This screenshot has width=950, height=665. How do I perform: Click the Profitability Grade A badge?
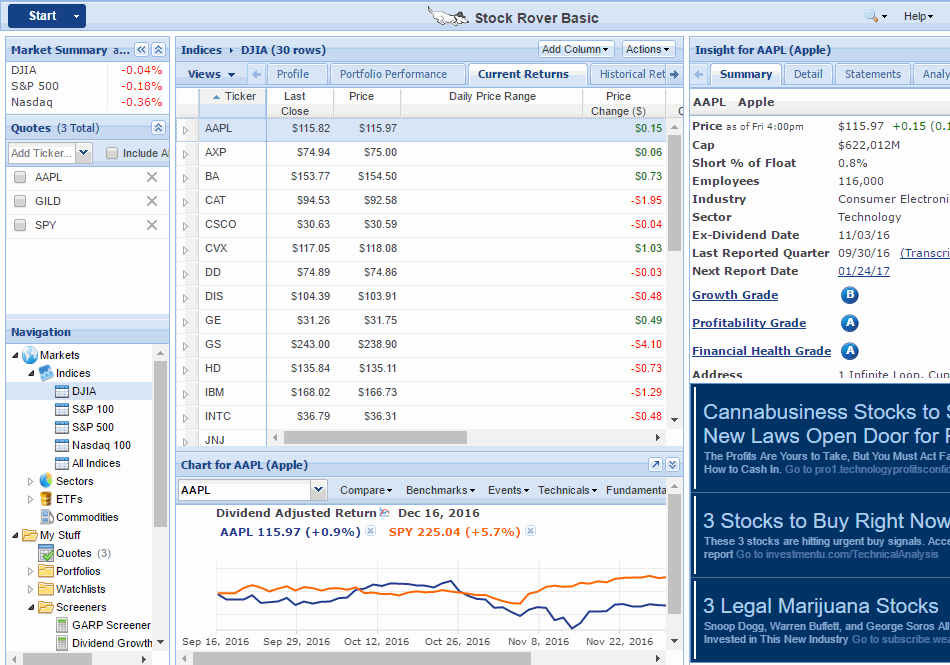point(849,323)
